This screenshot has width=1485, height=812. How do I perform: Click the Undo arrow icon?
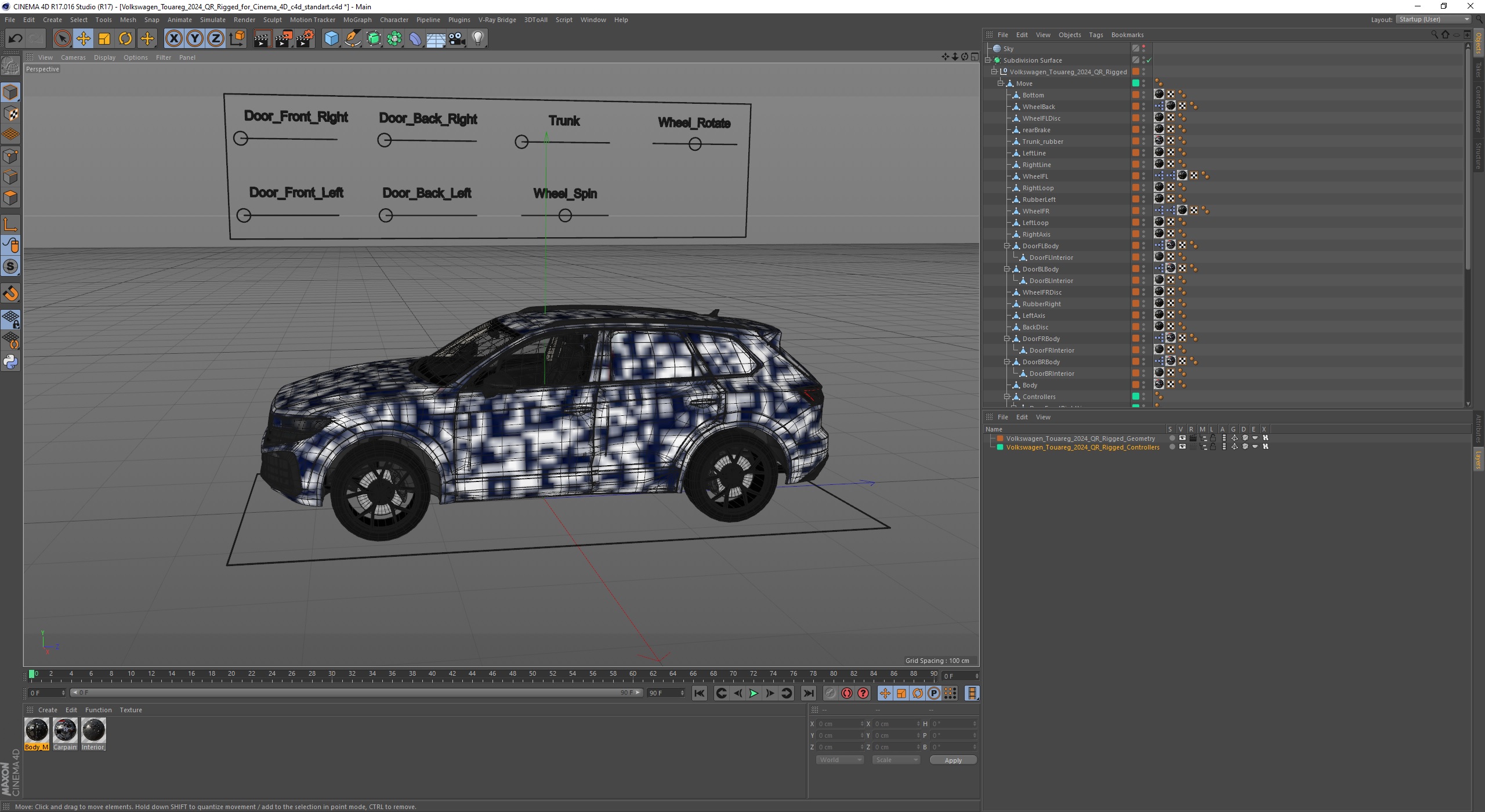pos(15,39)
